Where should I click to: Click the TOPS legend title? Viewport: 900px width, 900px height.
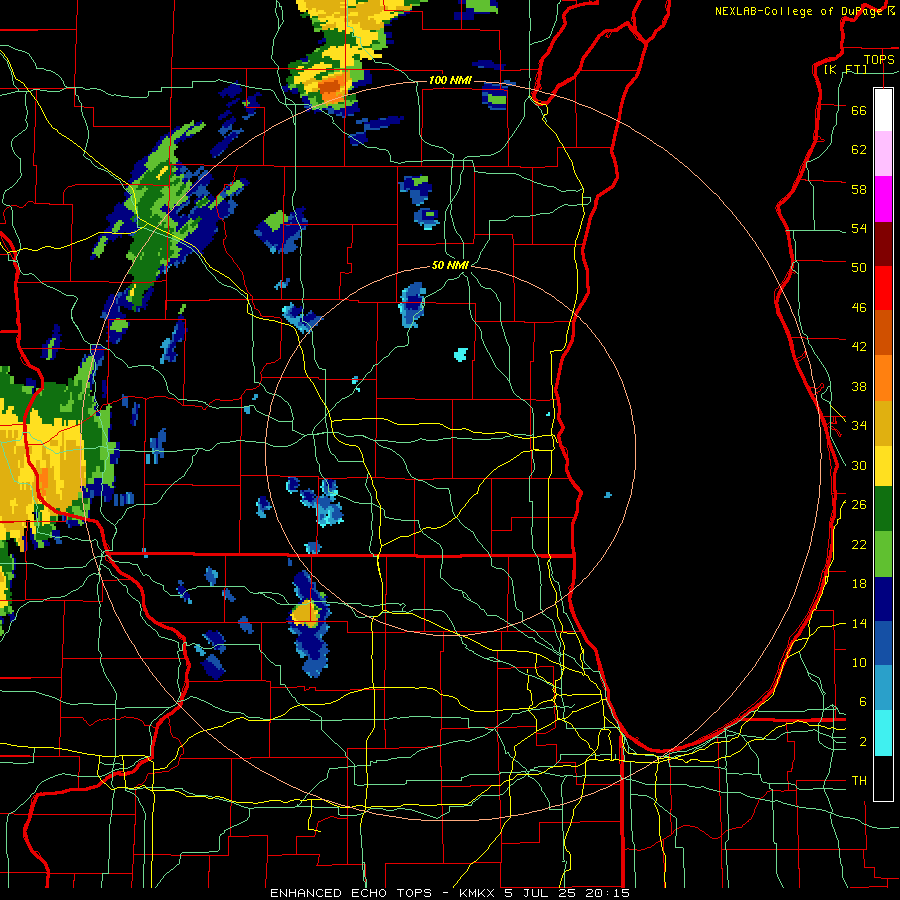[x=879, y=59]
